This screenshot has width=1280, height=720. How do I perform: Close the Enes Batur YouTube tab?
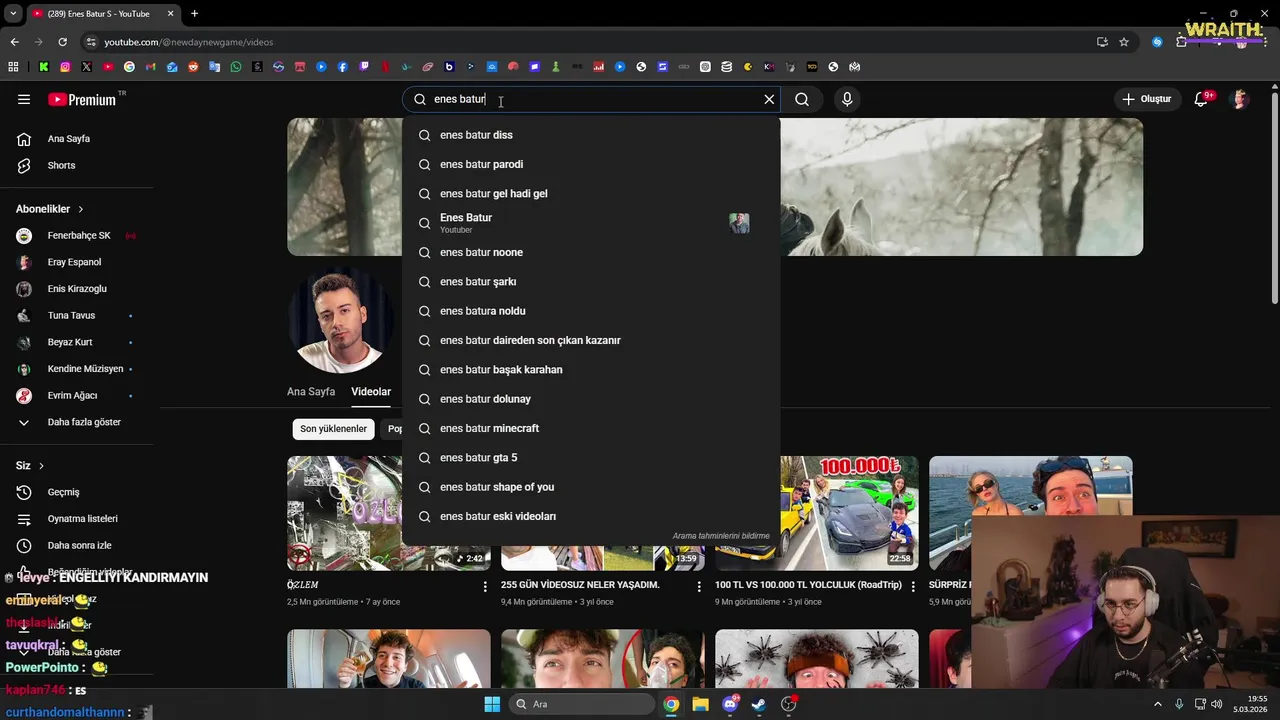(170, 14)
